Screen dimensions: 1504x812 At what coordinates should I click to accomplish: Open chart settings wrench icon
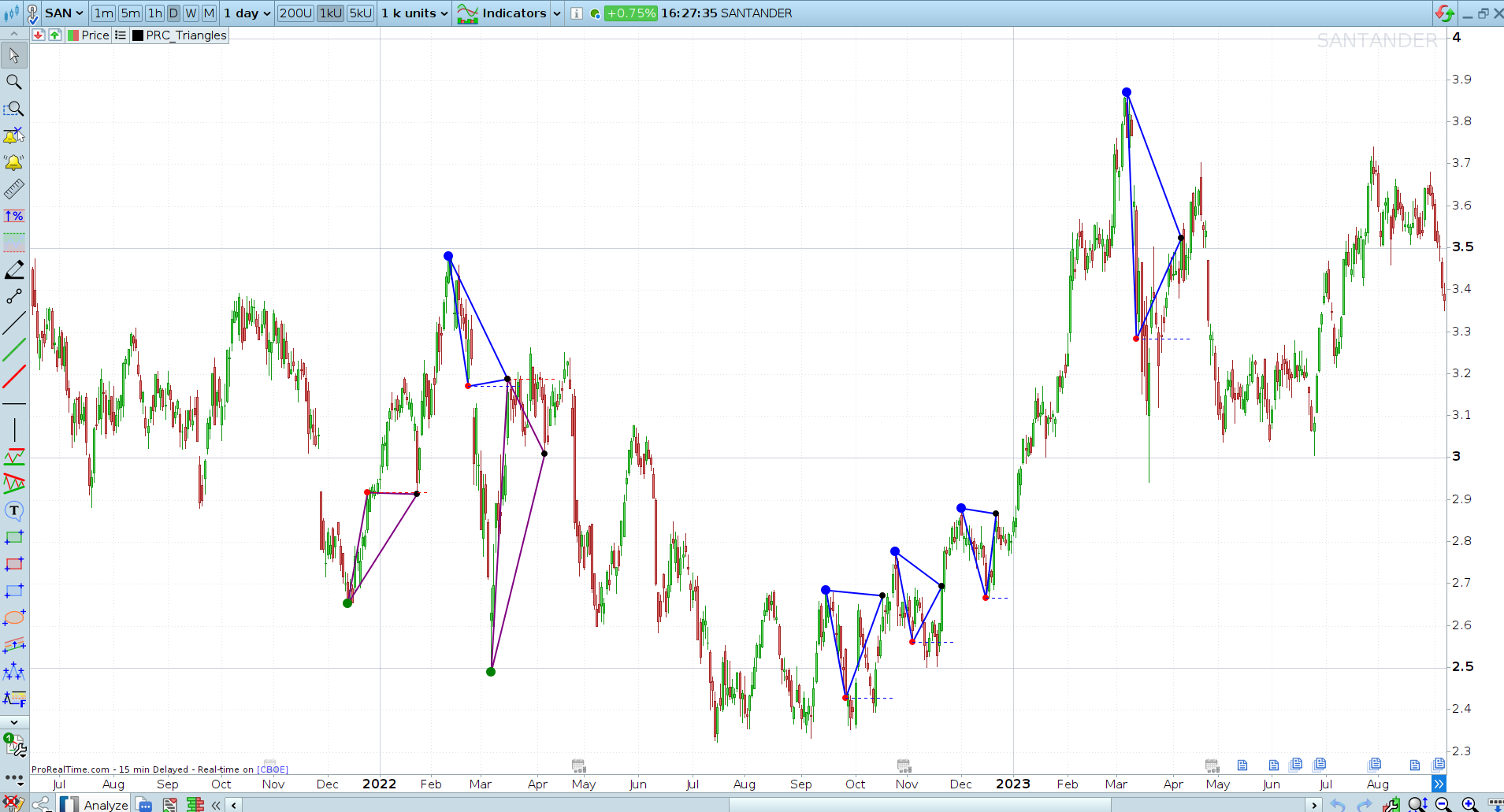[x=1391, y=804]
